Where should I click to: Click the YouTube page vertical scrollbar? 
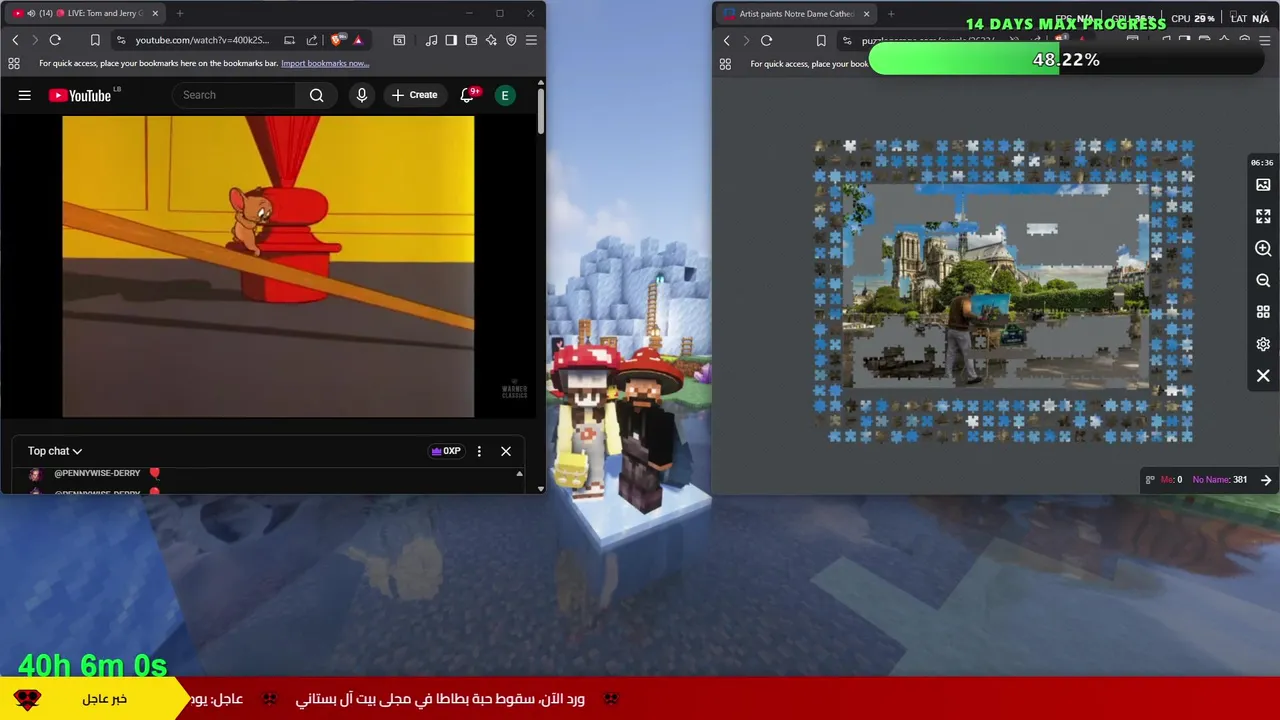[x=541, y=110]
